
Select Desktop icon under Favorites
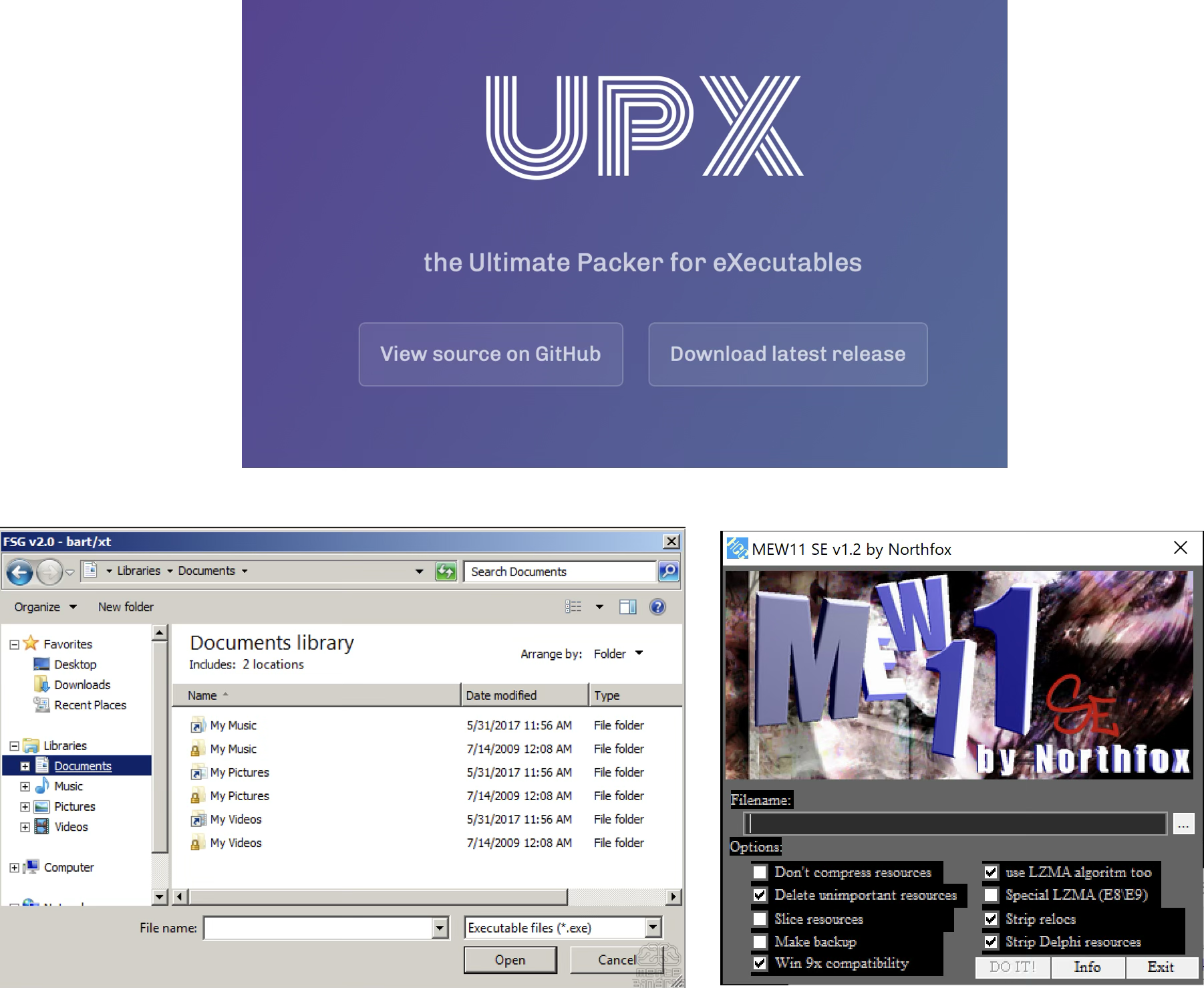41,664
